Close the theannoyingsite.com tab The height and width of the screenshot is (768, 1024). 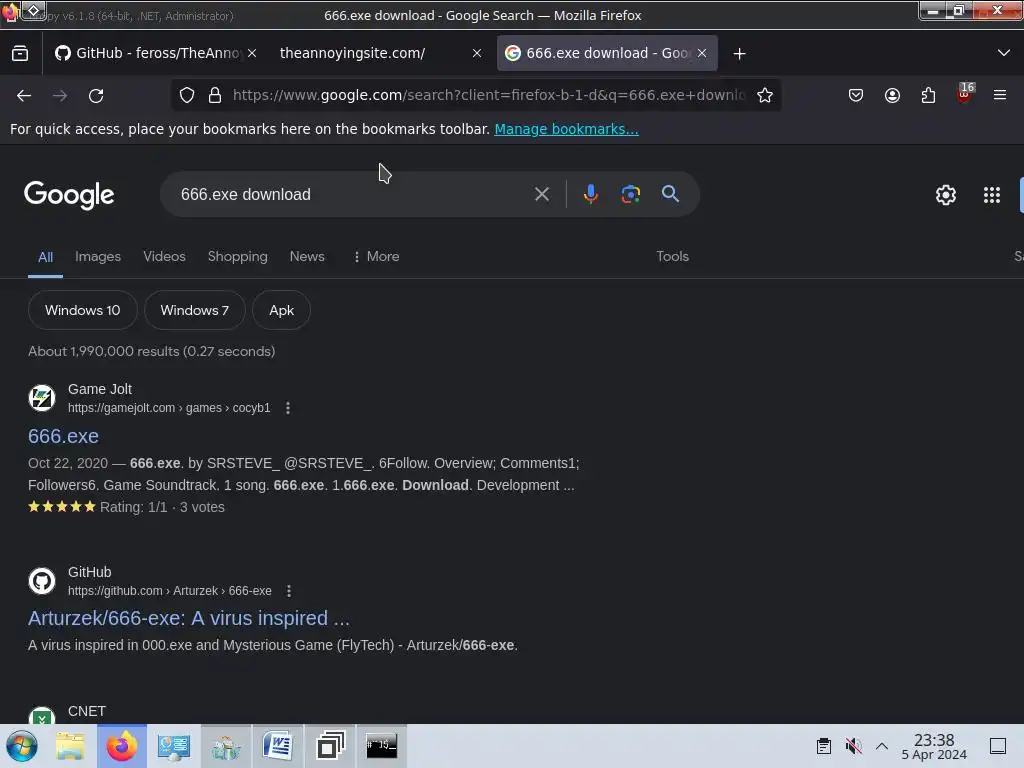[477, 54]
